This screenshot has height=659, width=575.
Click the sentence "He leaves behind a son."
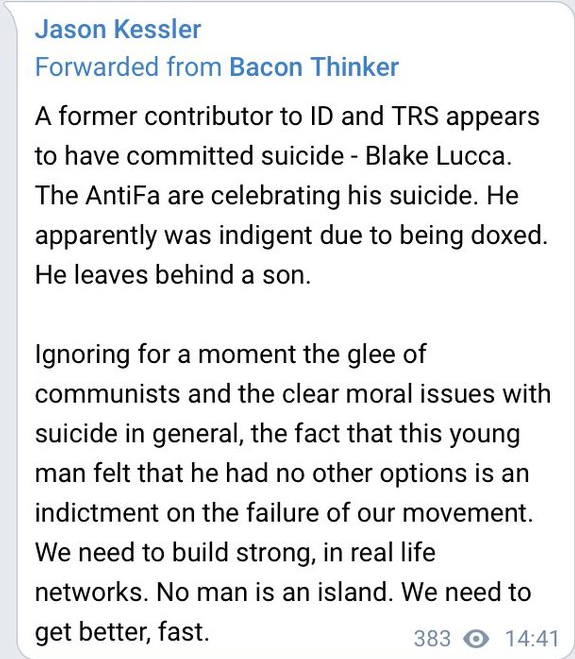pyautogui.click(x=173, y=275)
